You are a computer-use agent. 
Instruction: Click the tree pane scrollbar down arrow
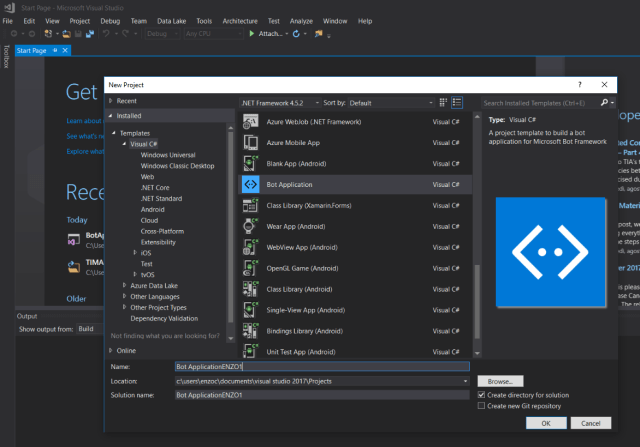(x=231, y=338)
